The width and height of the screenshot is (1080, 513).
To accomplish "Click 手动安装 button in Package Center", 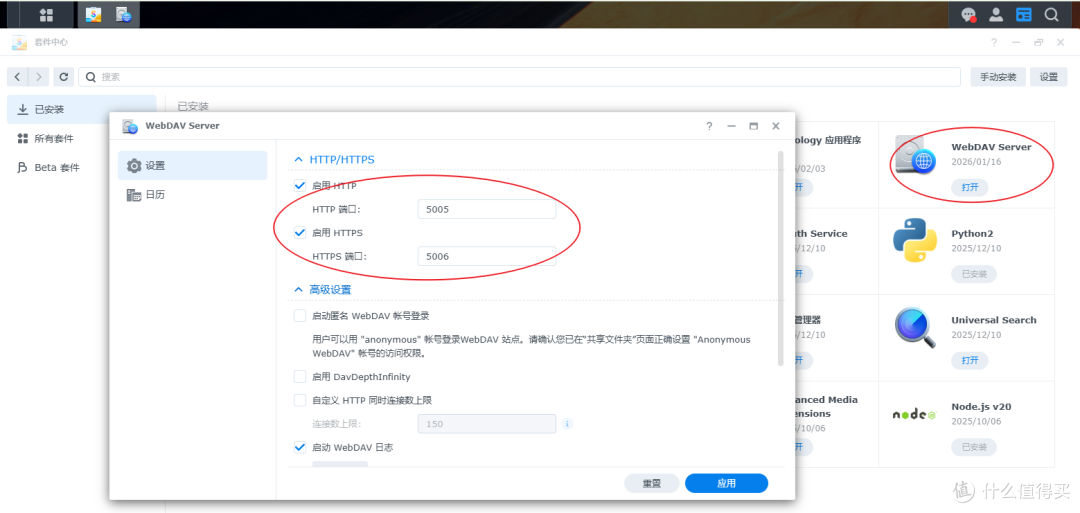I will 998,77.
